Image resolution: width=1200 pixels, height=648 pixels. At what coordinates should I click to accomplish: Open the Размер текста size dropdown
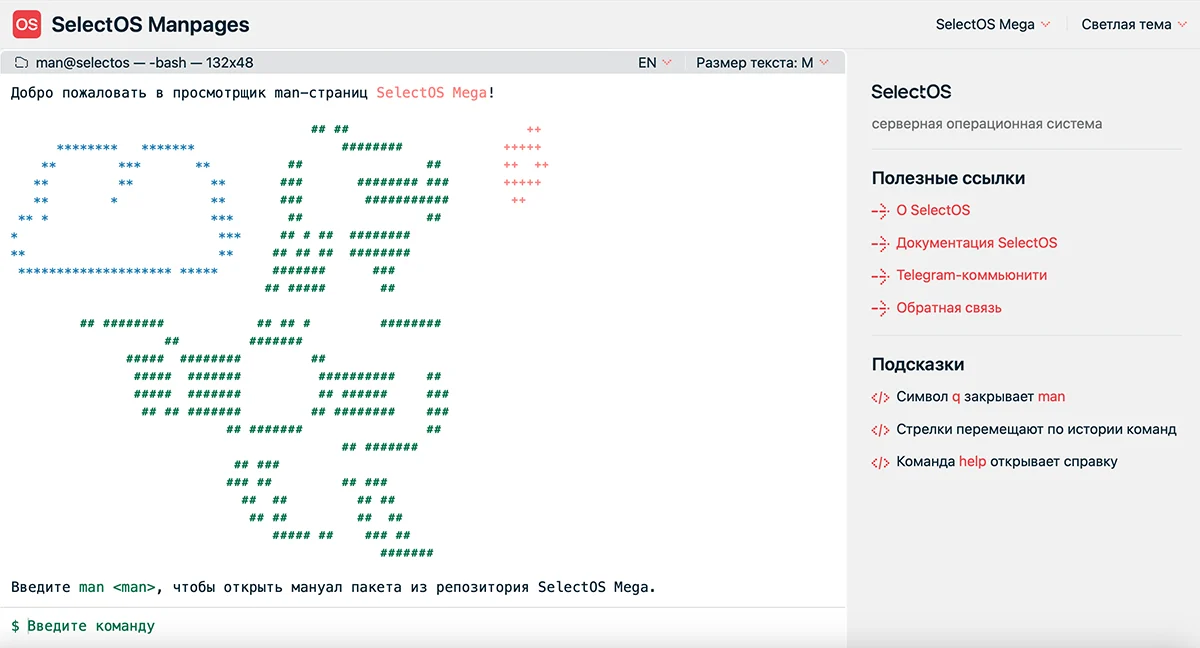pyautogui.click(x=762, y=63)
